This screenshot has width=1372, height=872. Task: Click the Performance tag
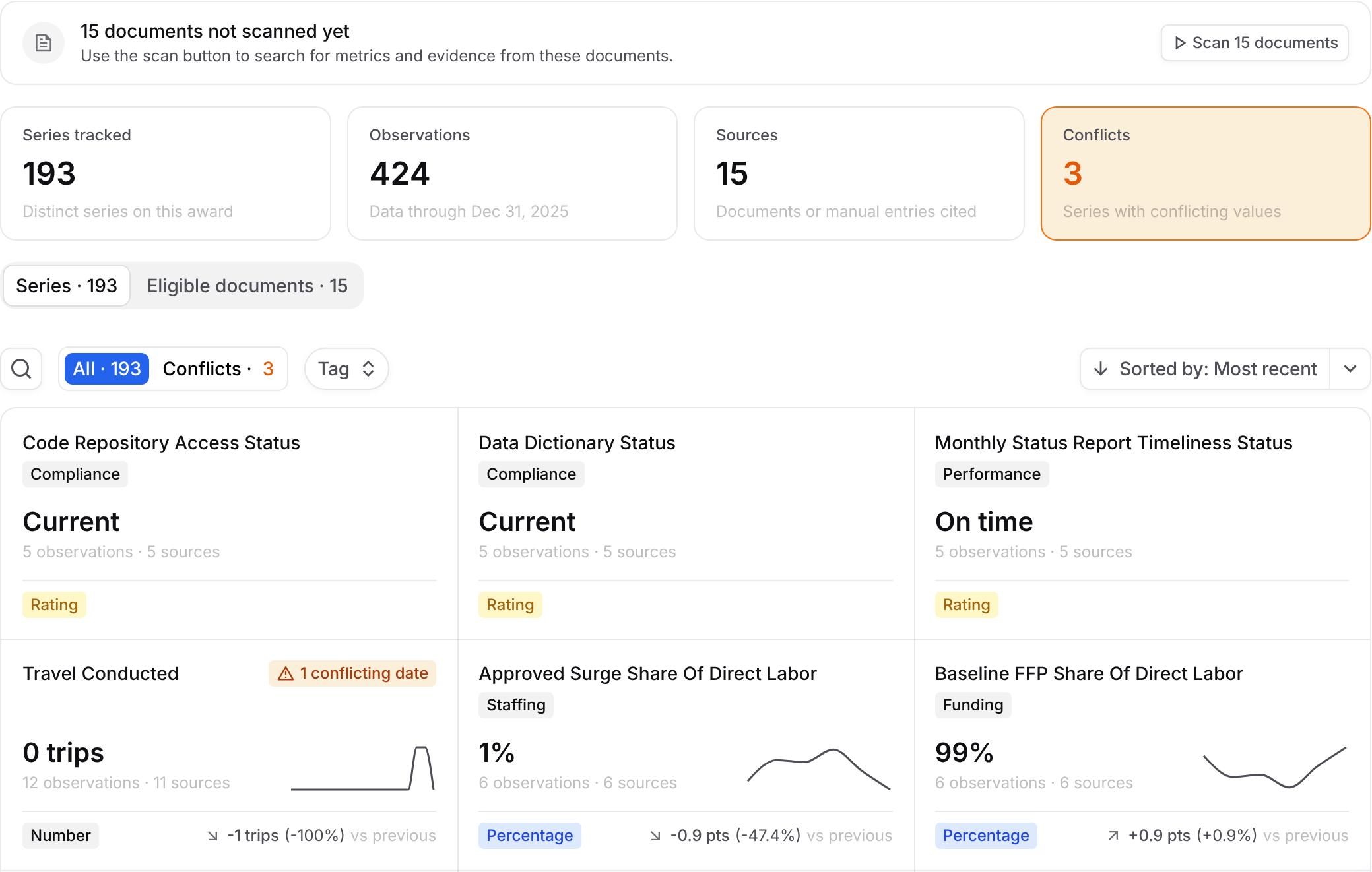(x=992, y=474)
